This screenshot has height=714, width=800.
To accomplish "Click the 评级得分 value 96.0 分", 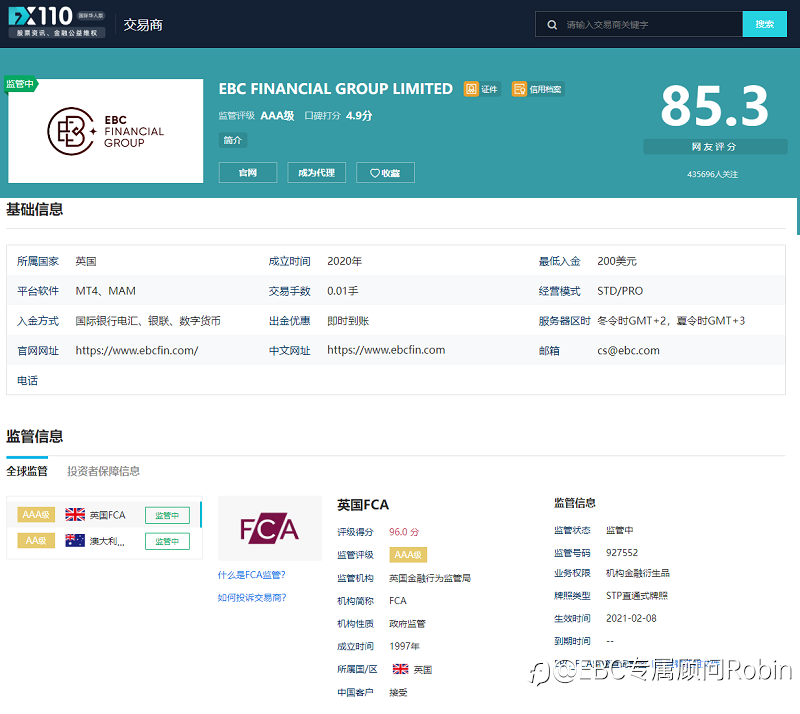I will (x=404, y=532).
